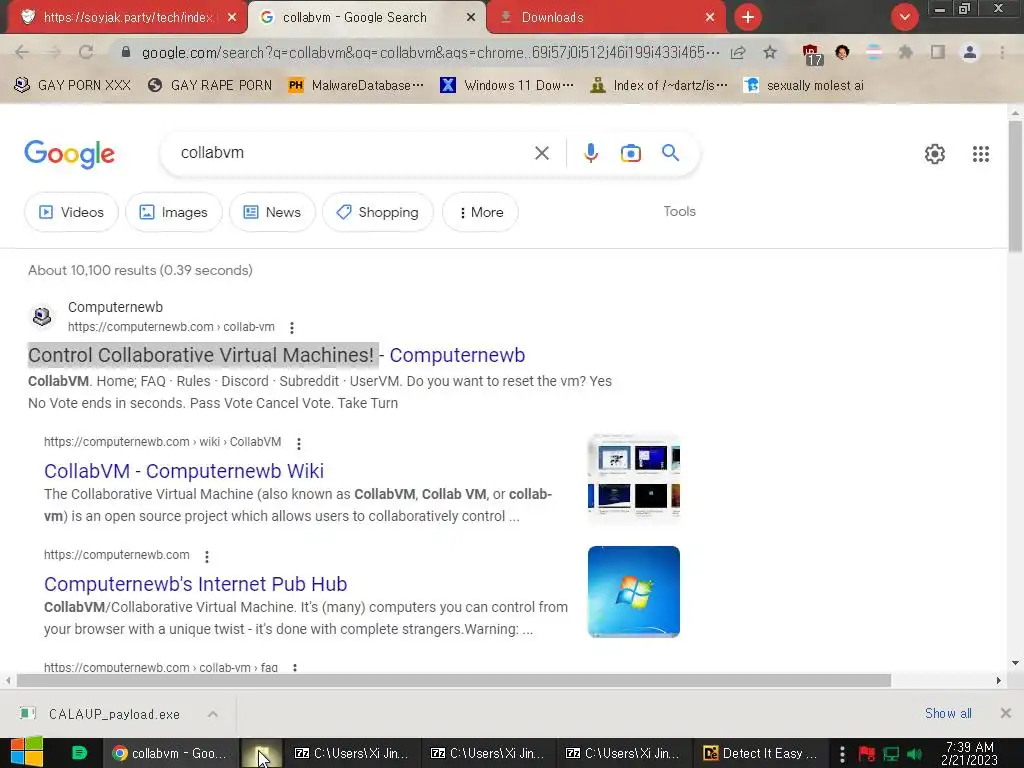
Task: Open the Index of /~dartz/is bookmark
Action: click(659, 85)
